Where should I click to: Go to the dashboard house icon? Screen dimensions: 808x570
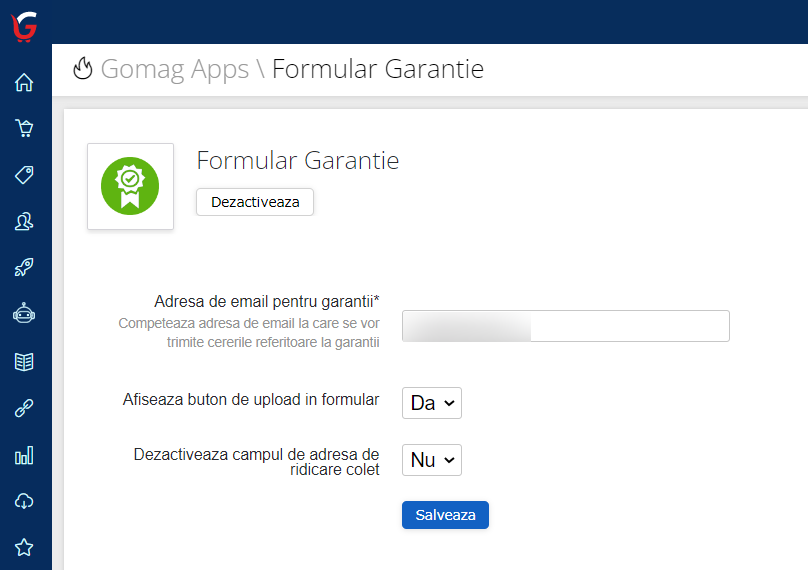pos(24,82)
